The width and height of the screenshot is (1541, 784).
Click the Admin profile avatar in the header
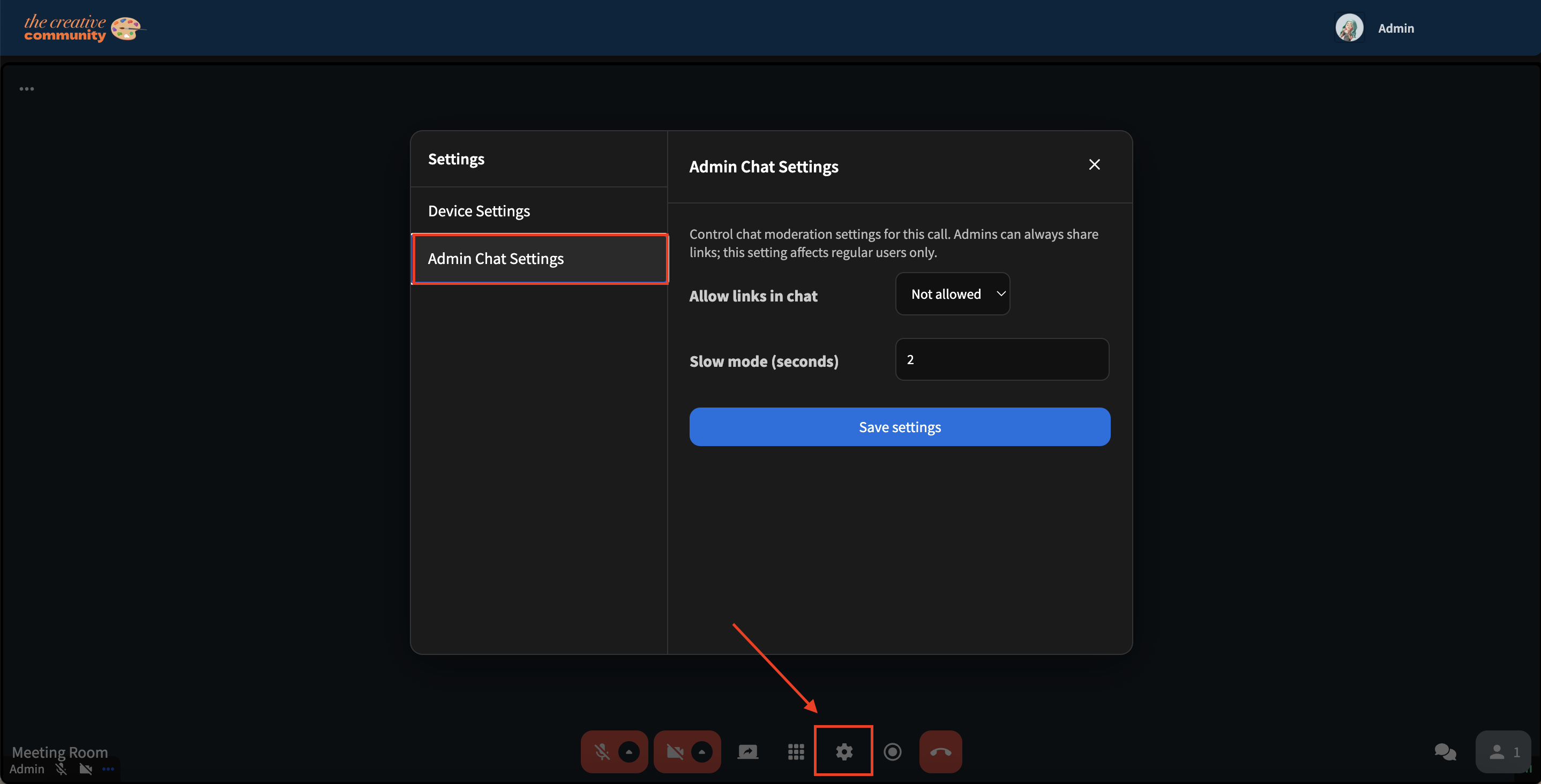click(x=1349, y=28)
